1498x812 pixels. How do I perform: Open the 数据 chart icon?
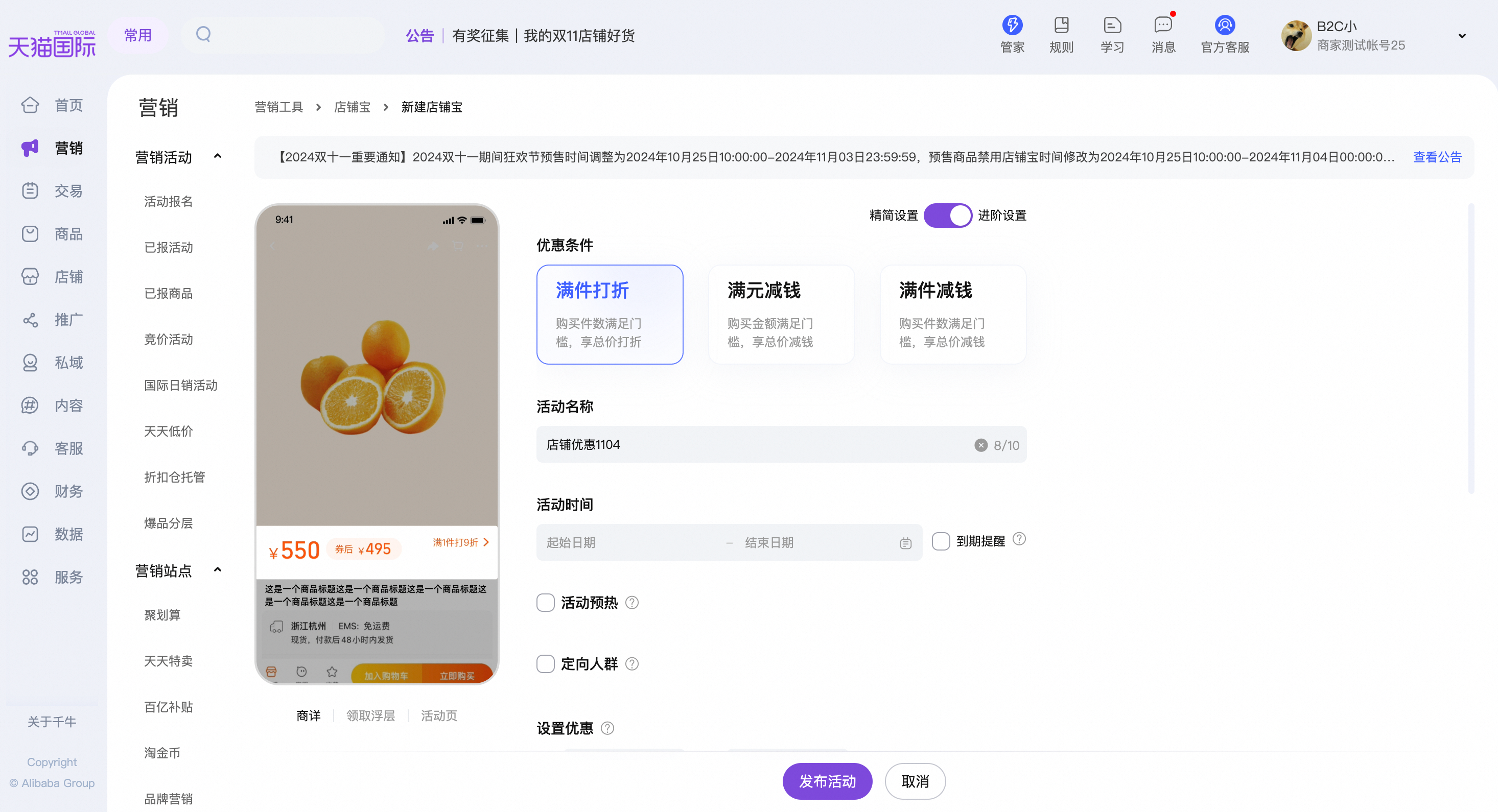pyautogui.click(x=30, y=534)
